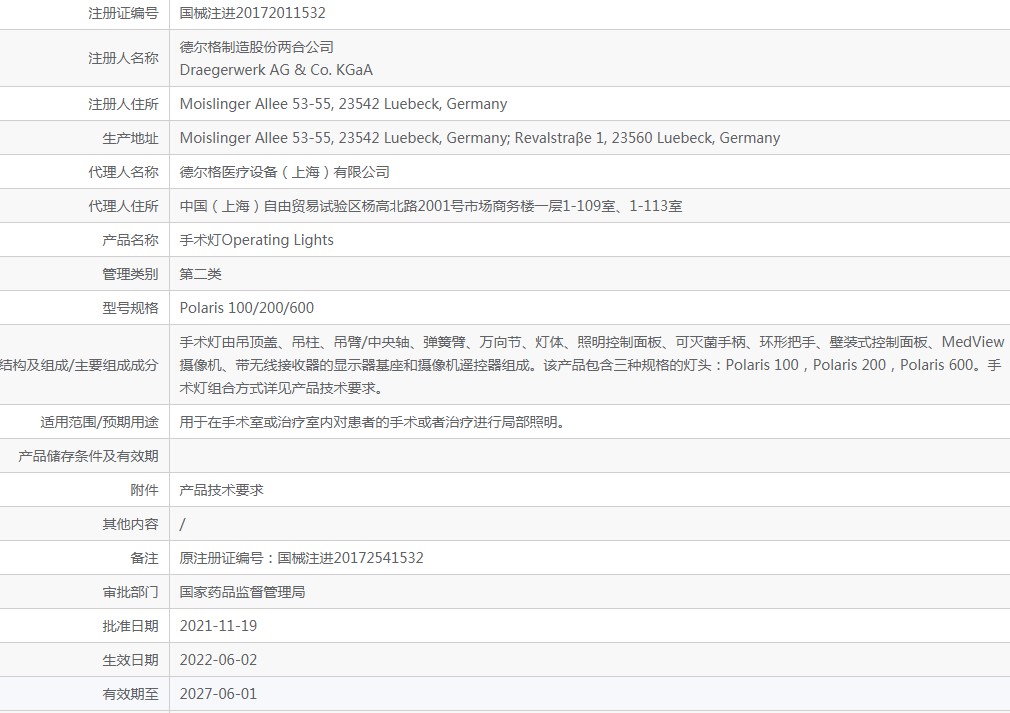Click the 生效日期 label
This screenshot has height=713, width=1010.
click(130, 660)
